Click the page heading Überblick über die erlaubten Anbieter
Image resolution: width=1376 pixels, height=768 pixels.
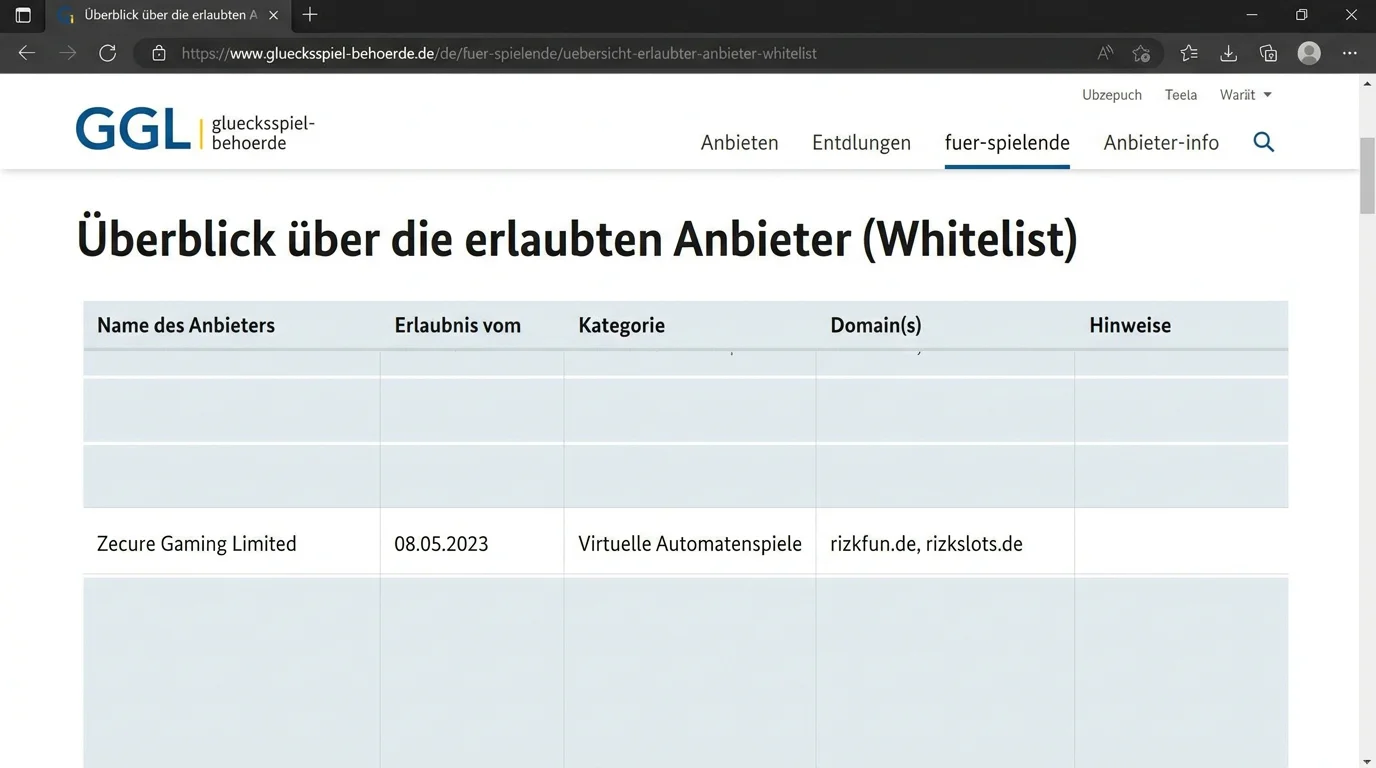(x=577, y=239)
